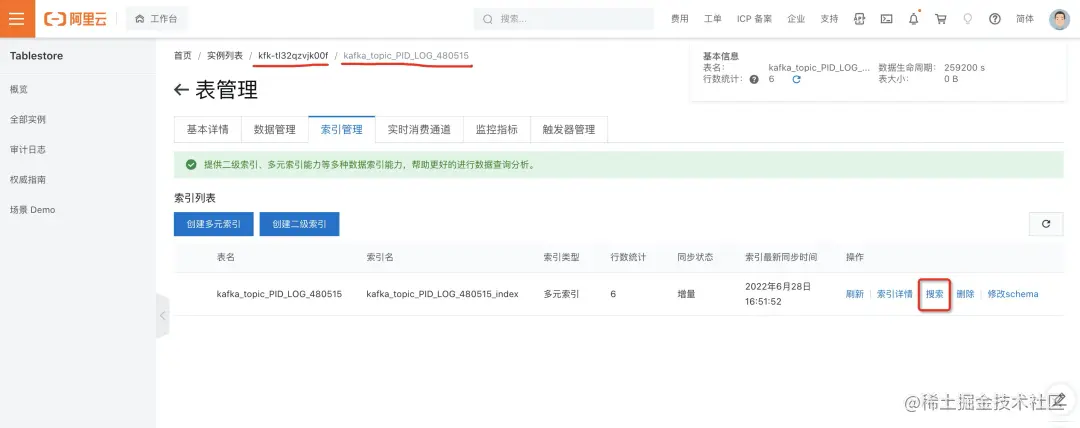
Task: Click 刷新 in the index row
Action: [854, 294]
